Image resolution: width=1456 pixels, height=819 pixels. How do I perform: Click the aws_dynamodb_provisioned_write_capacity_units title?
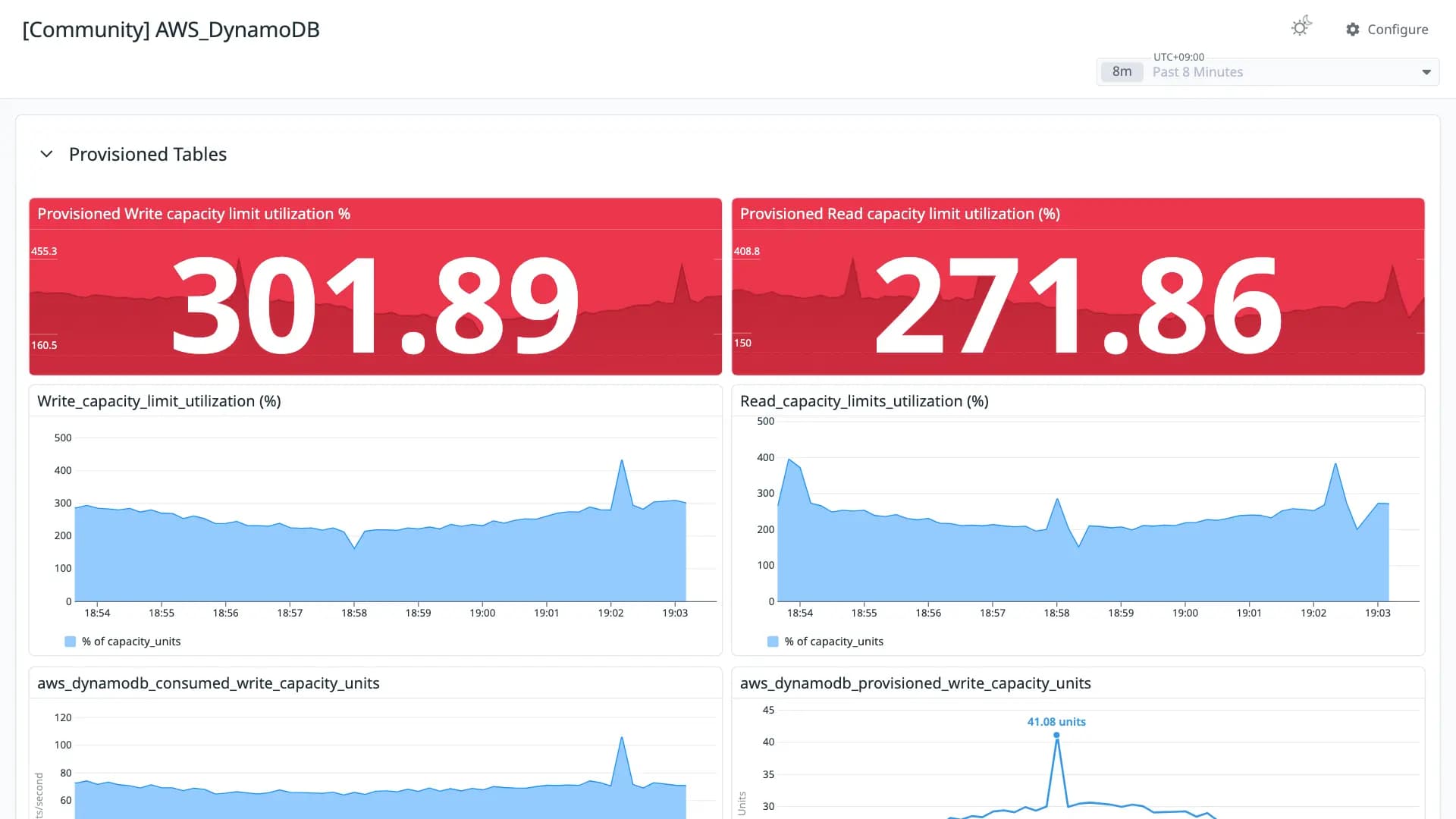pos(915,683)
